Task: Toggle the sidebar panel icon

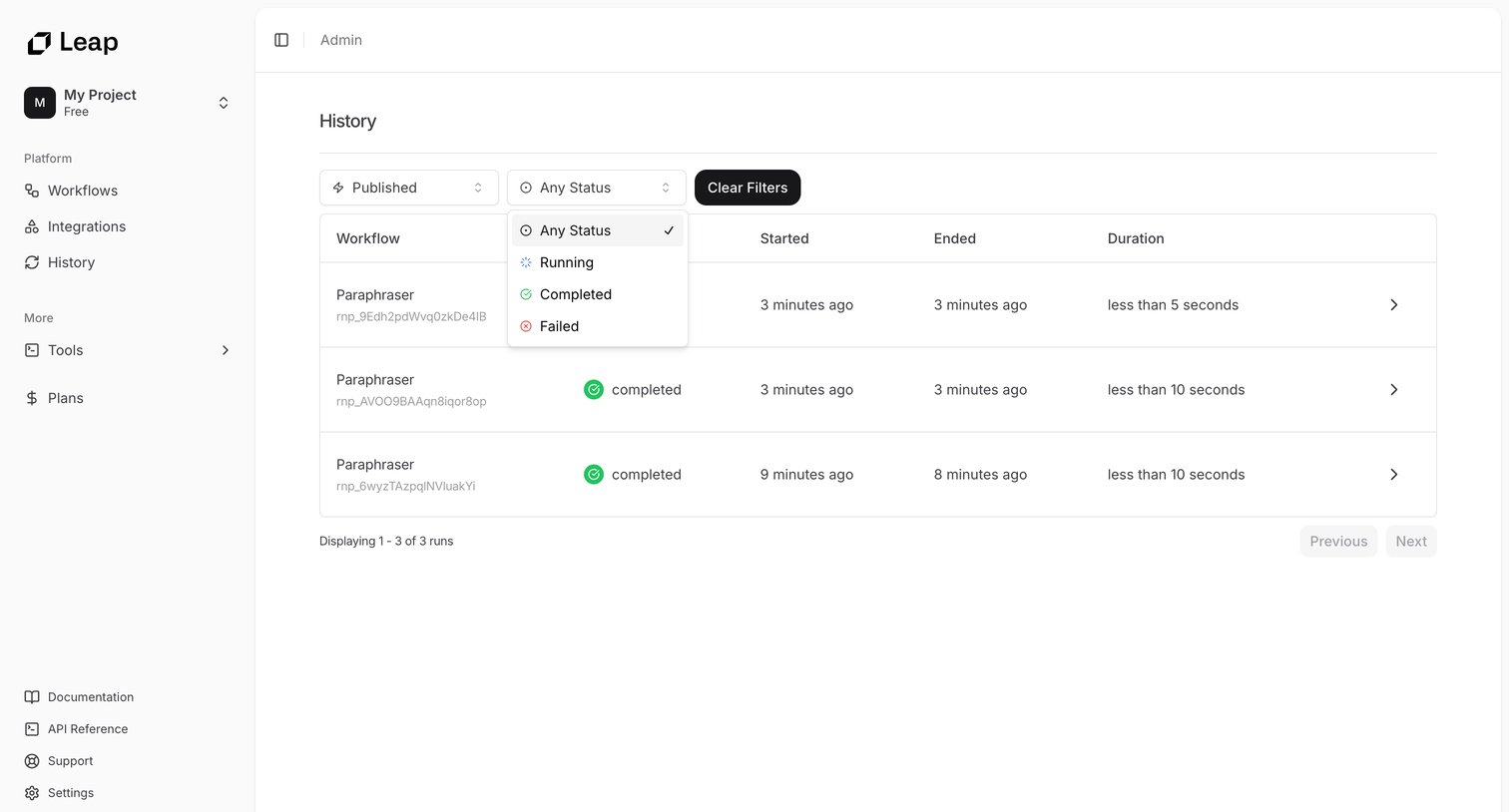Action: point(281,40)
